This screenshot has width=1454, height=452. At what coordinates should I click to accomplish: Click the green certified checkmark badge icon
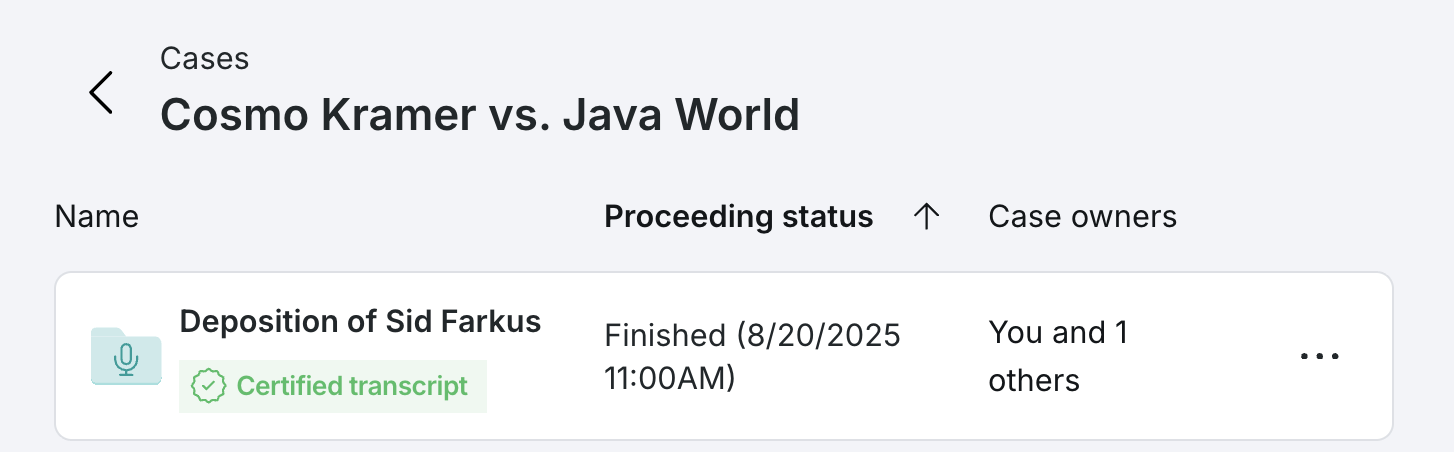pyautogui.click(x=207, y=386)
